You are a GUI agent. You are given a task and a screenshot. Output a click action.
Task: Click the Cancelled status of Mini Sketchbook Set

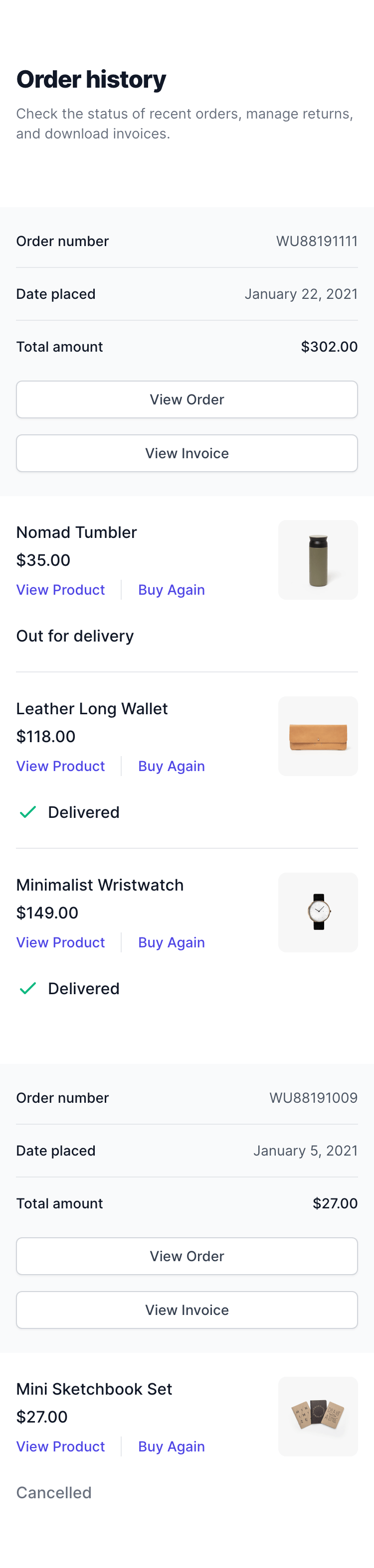click(53, 1492)
